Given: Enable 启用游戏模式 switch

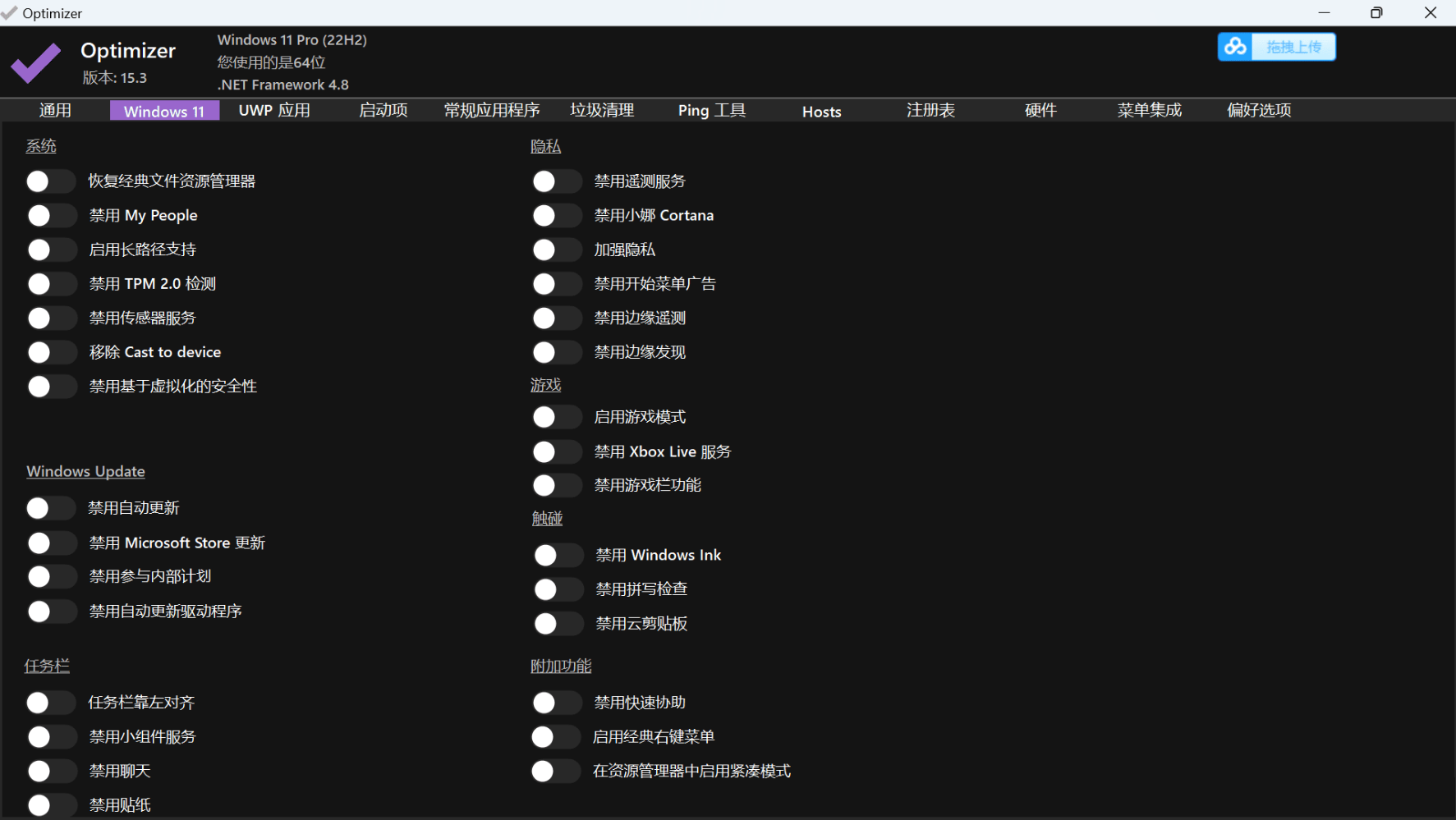Looking at the screenshot, I should pos(556,417).
